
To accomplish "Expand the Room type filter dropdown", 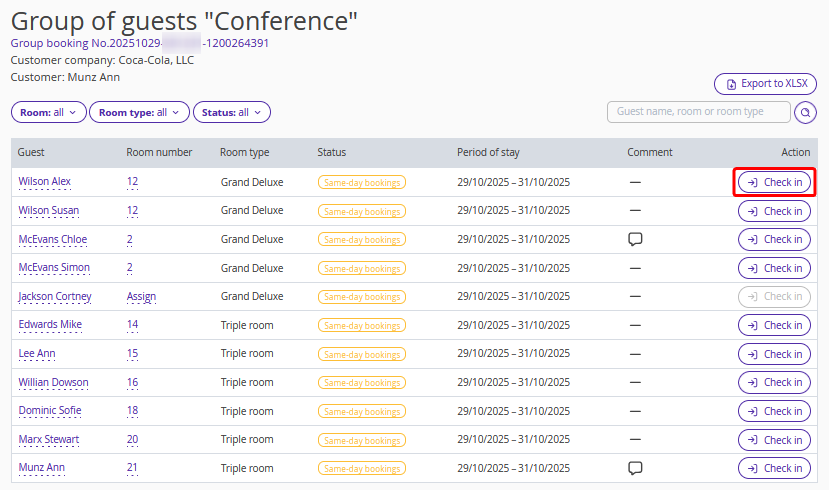I will pos(138,113).
